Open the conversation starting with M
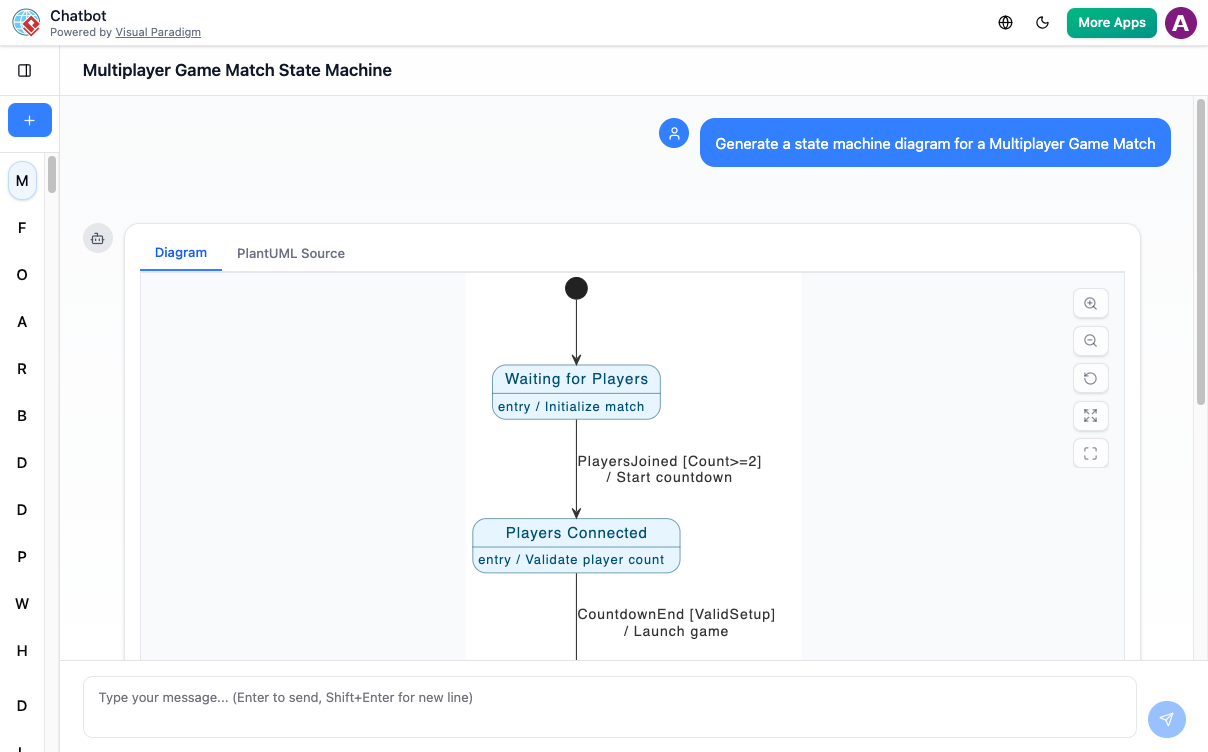 (22, 181)
